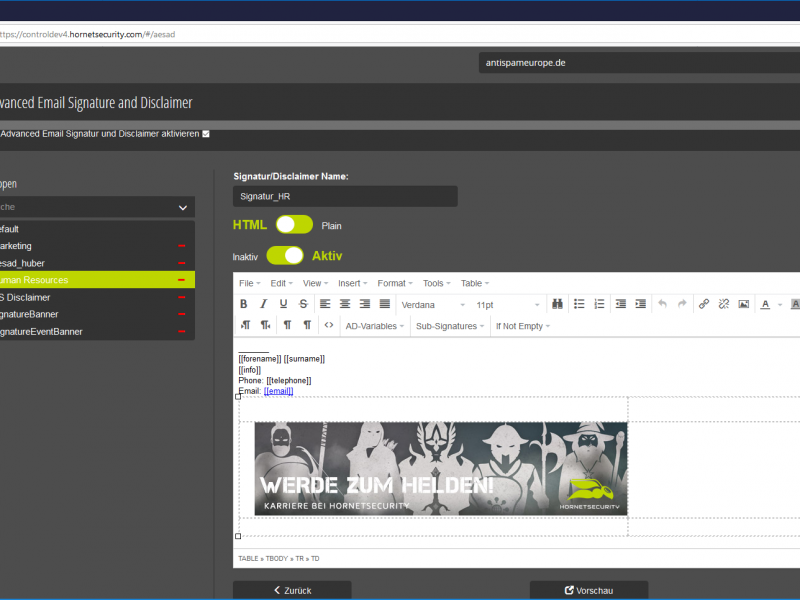This screenshot has height=600, width=800.
Task: Insert a bullet list
Action: [579, 304]
